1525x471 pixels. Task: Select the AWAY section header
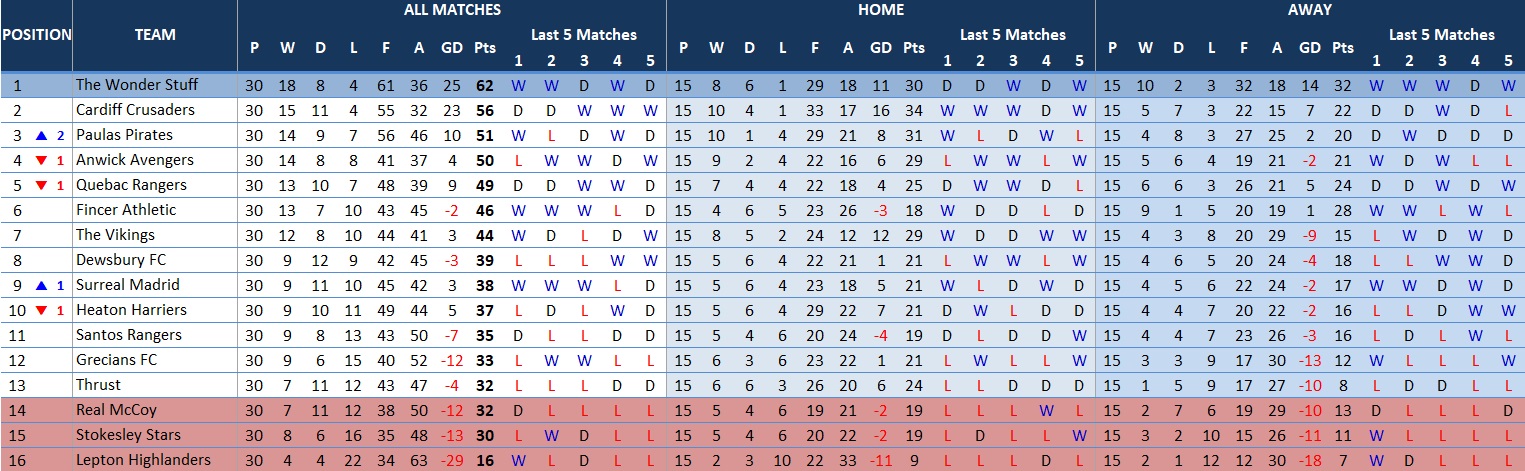pos(1309,10)
